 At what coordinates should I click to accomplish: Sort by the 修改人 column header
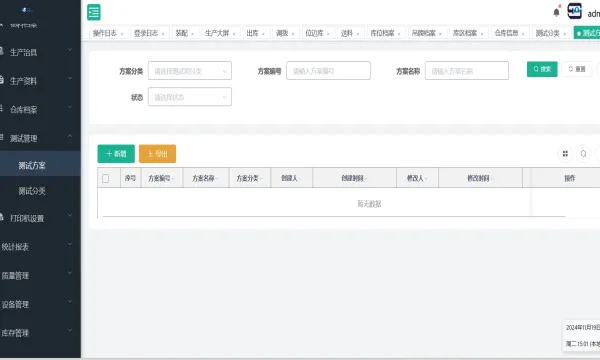(x=417, y=178)
